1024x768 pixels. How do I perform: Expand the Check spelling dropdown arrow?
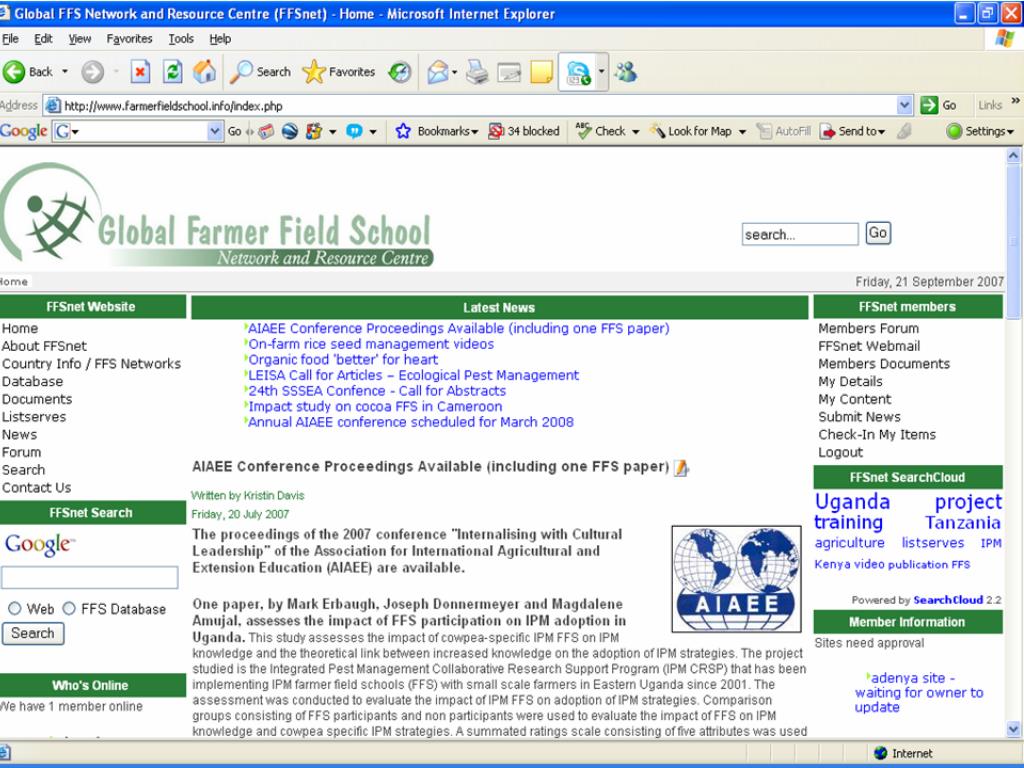point(635,132)
